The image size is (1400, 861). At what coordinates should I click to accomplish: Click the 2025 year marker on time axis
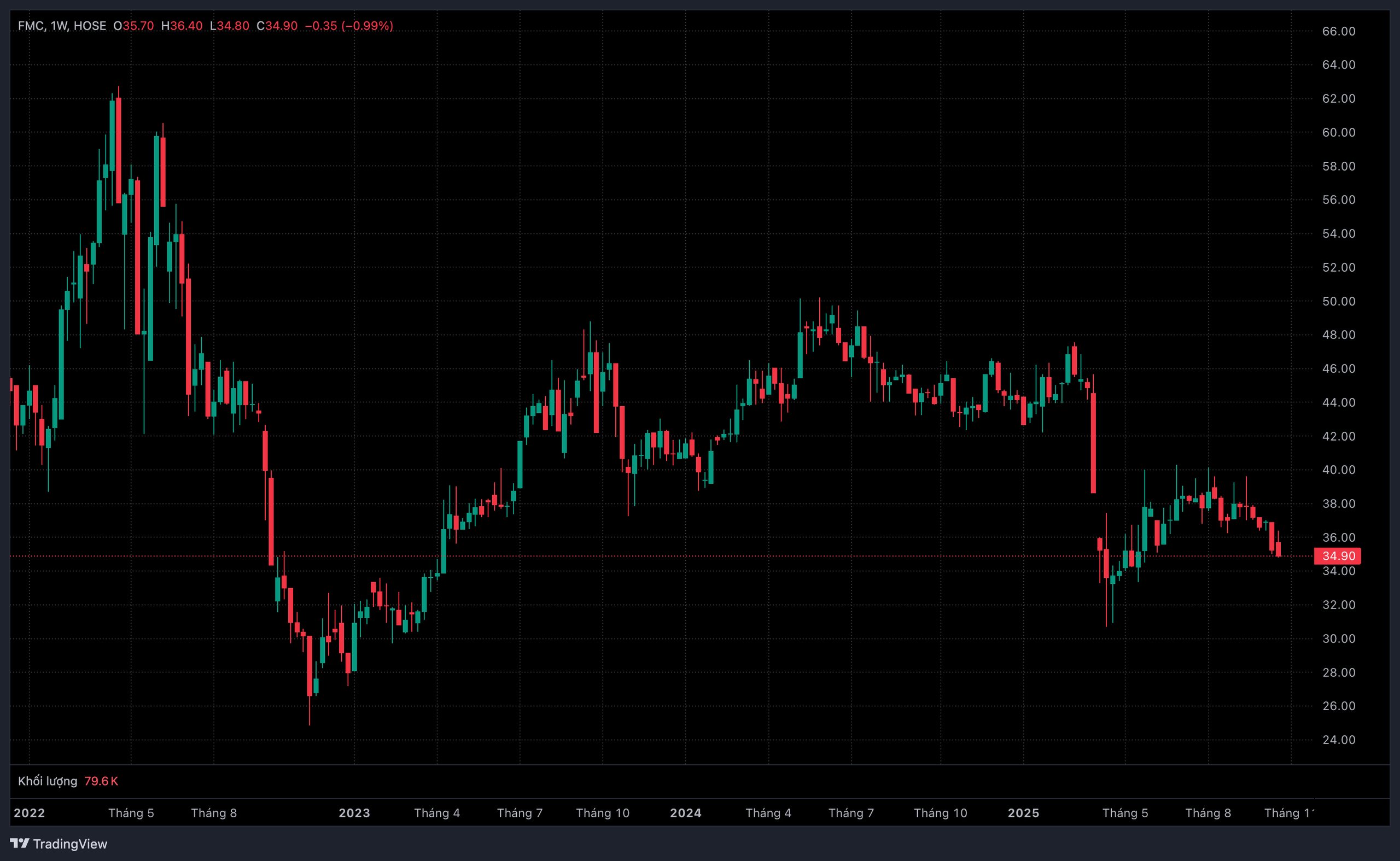pyautogui.click(x=1023, y=812)
